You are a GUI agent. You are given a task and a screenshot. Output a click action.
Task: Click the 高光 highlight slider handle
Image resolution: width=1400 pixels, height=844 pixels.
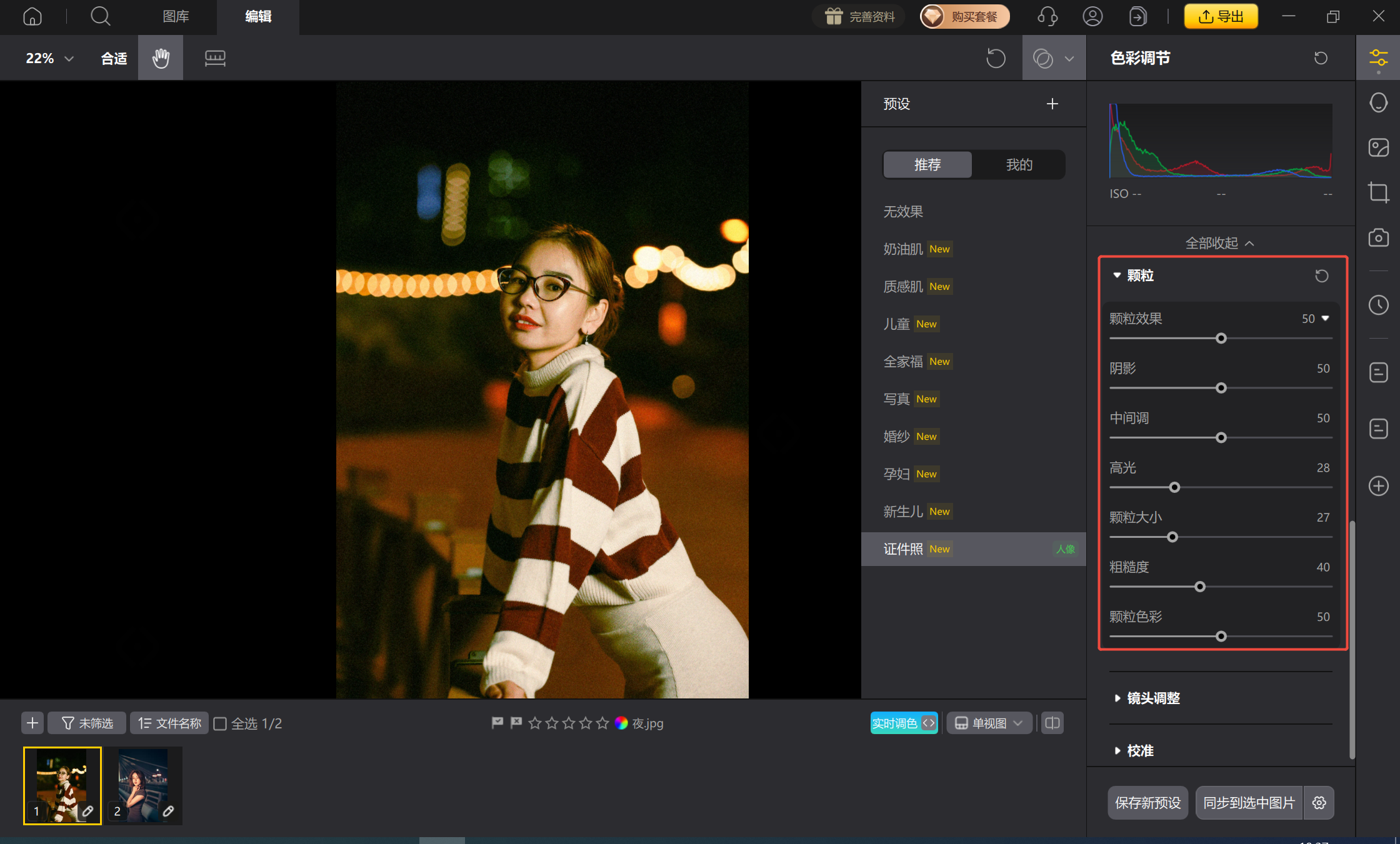1174,487
